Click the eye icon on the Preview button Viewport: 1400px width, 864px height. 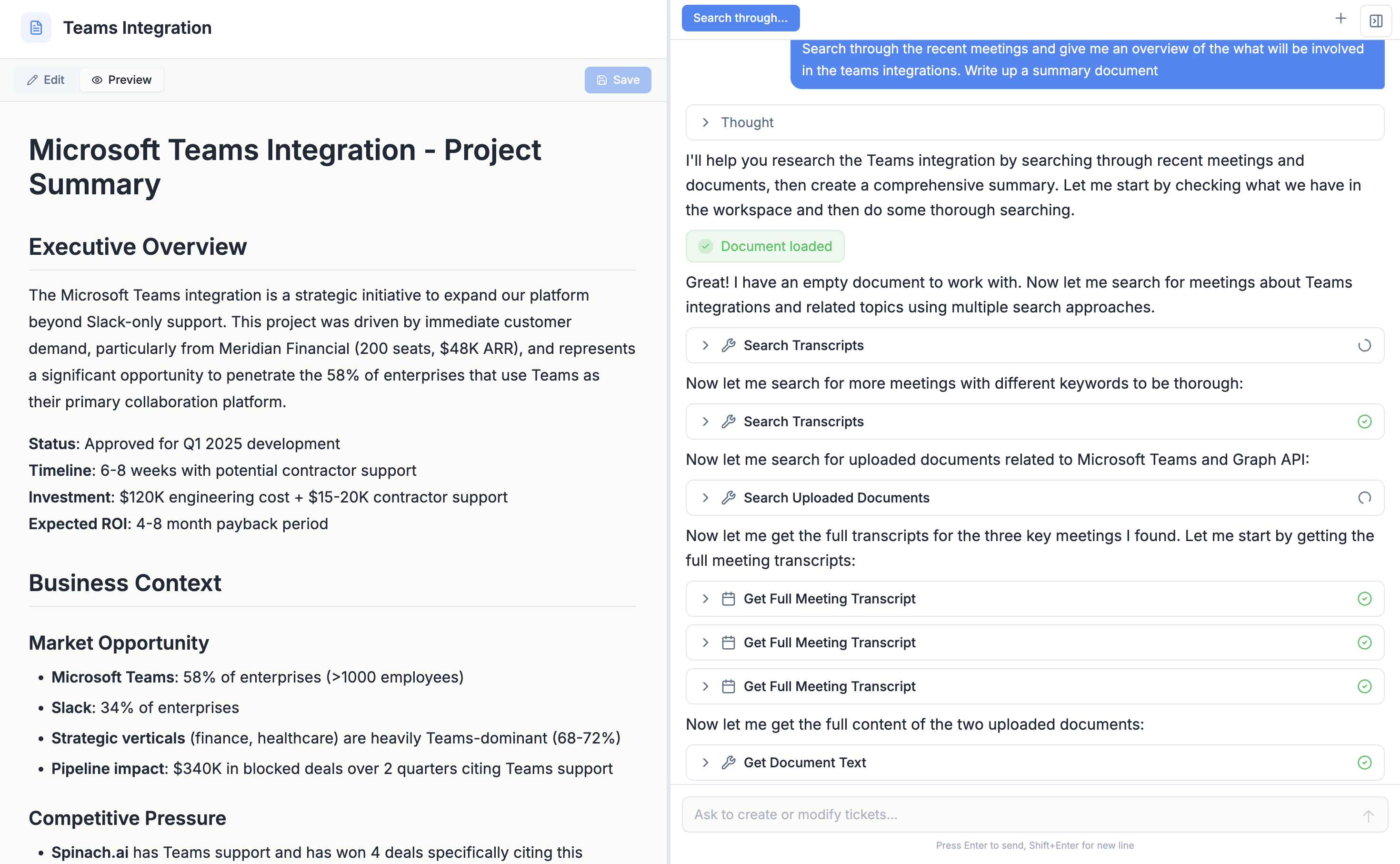click(x=97, y=80)
